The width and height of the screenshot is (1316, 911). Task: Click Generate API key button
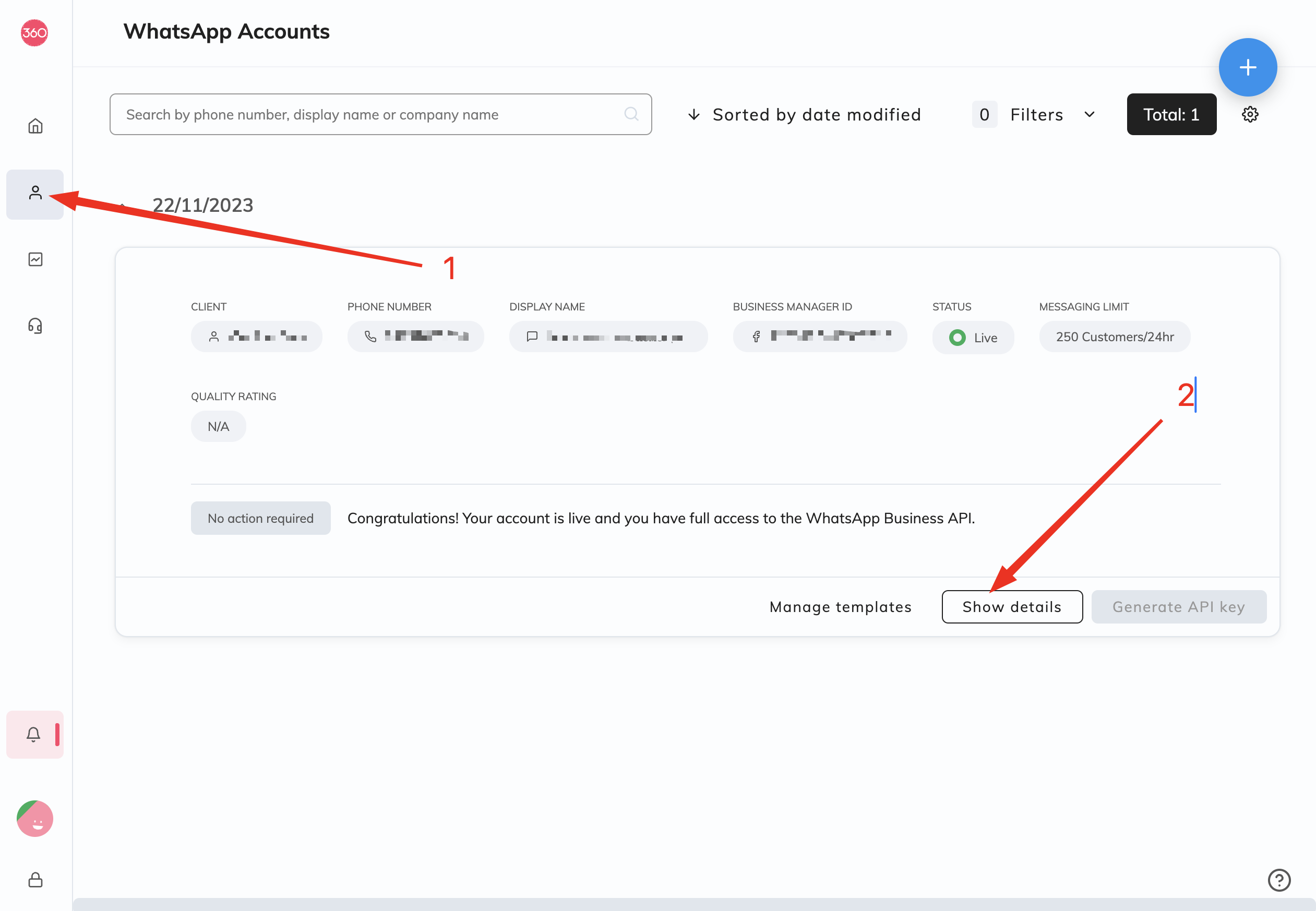[1178, 607]
